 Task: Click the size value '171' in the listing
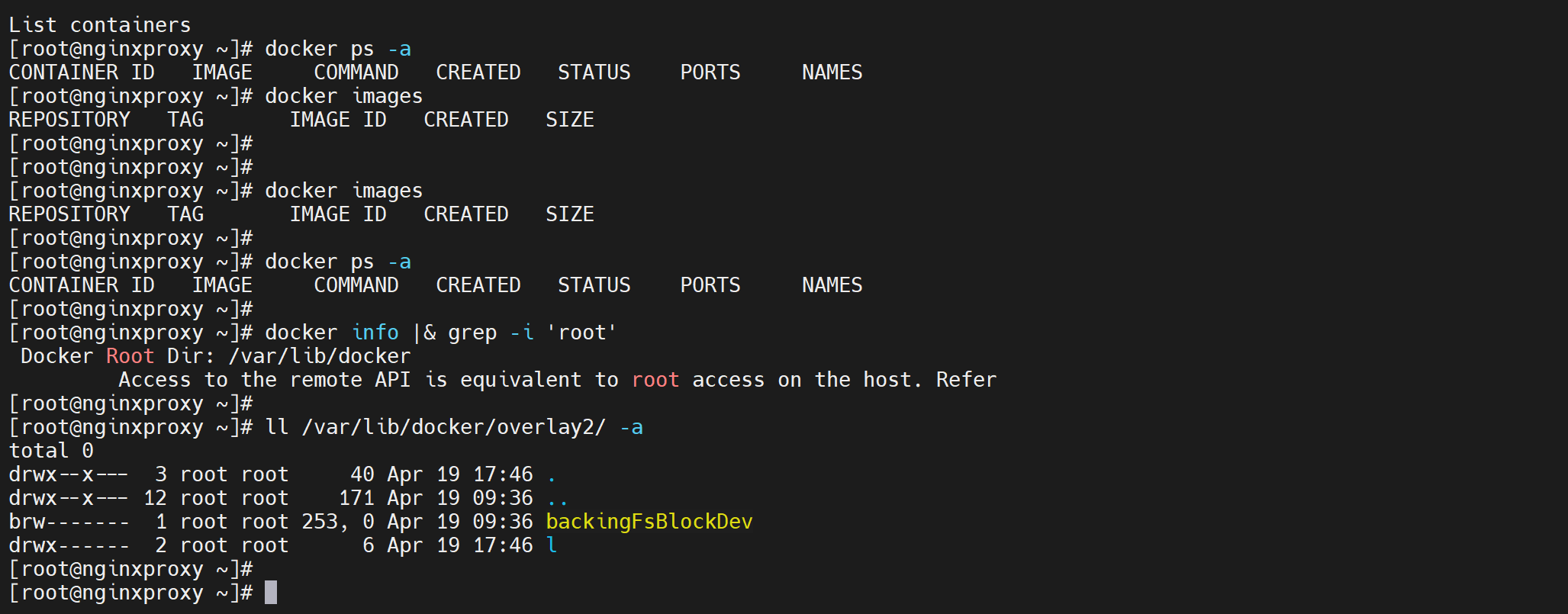[356, 498]
